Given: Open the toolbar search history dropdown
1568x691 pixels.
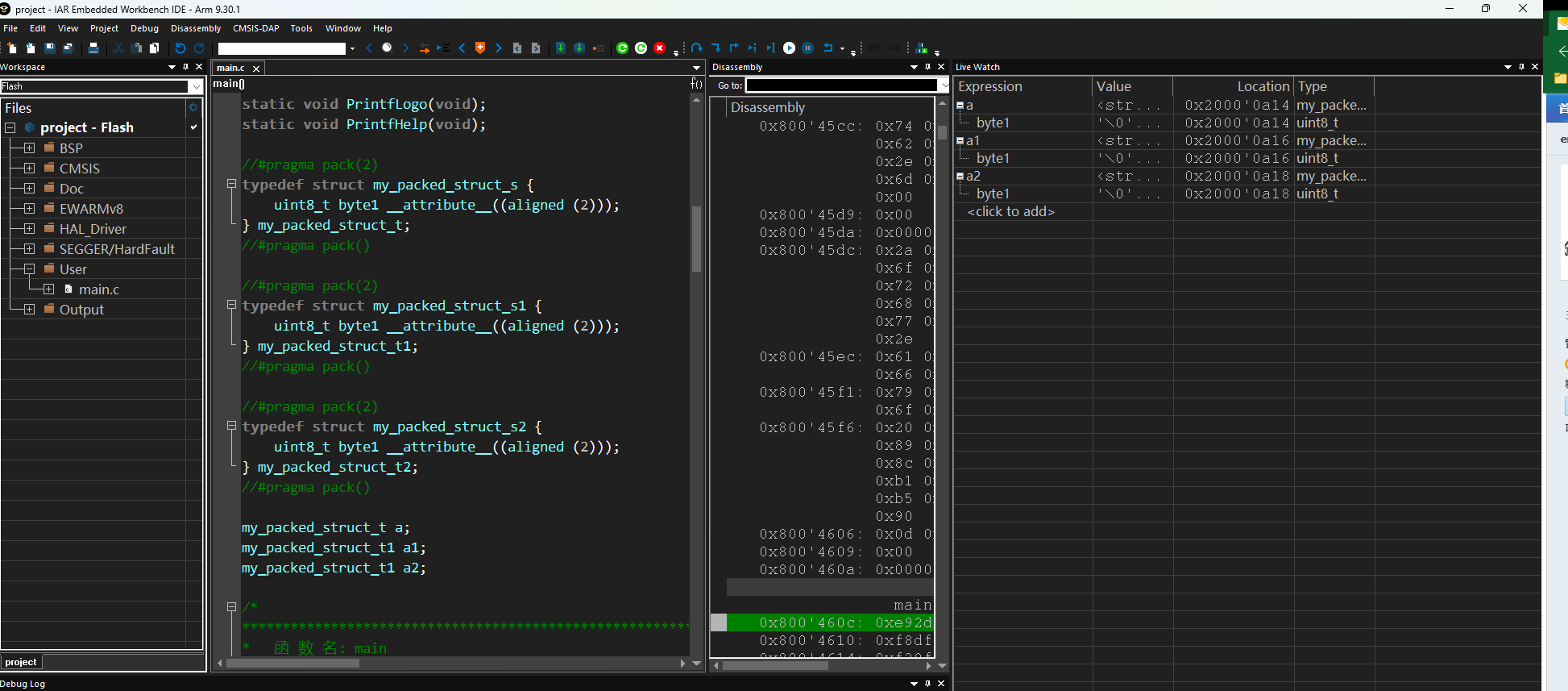Looking at the screenshot, I should pos(352,48).
